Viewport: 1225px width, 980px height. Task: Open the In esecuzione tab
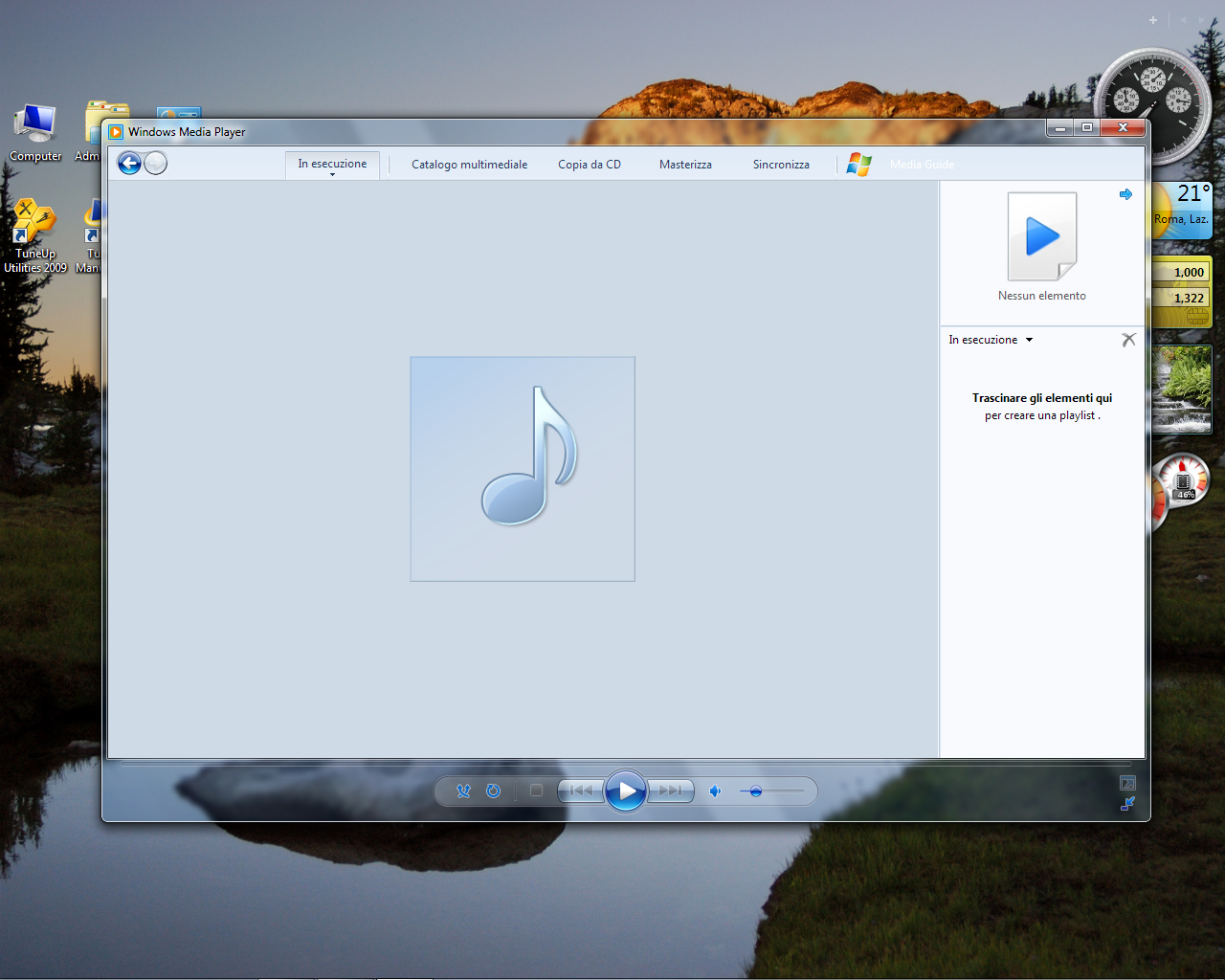[x=332, y=164]
